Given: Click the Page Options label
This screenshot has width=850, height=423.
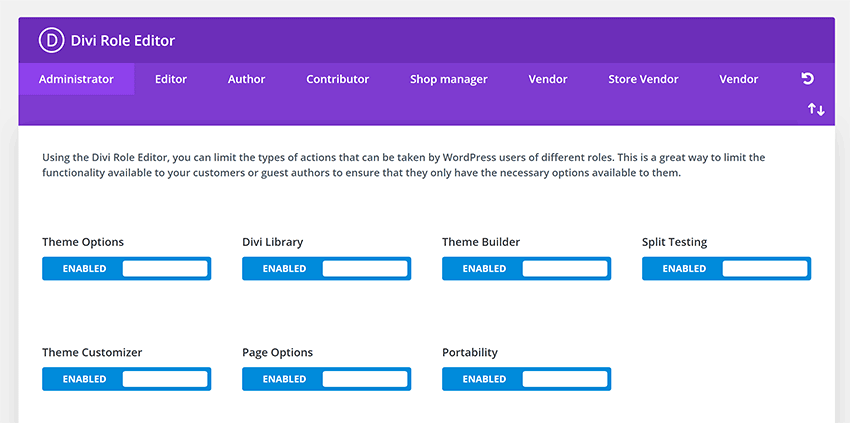Looking at the screenshot, I should pyautogui.click(x=278, y=352).
